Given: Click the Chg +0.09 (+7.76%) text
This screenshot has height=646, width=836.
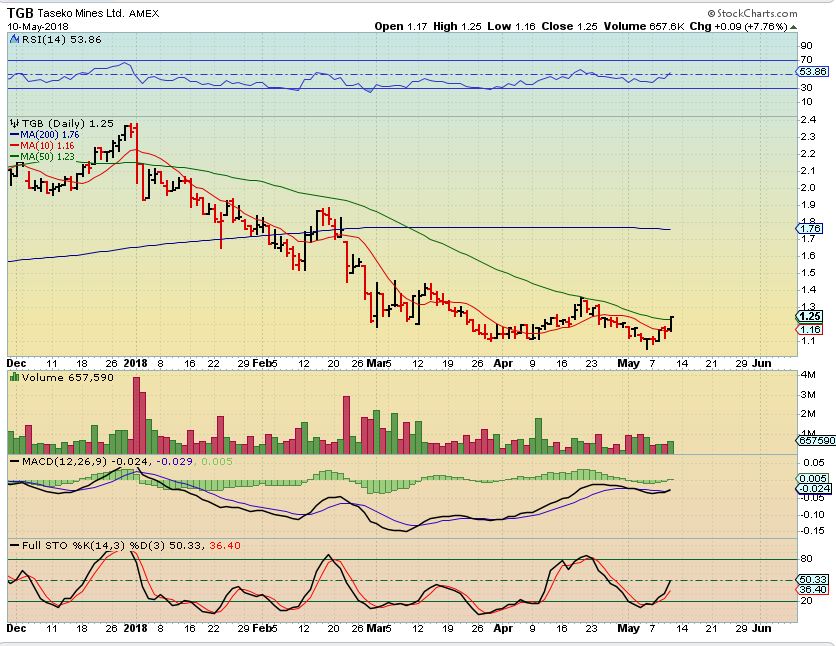Looking at the screenshot, I should pos(738,27).
